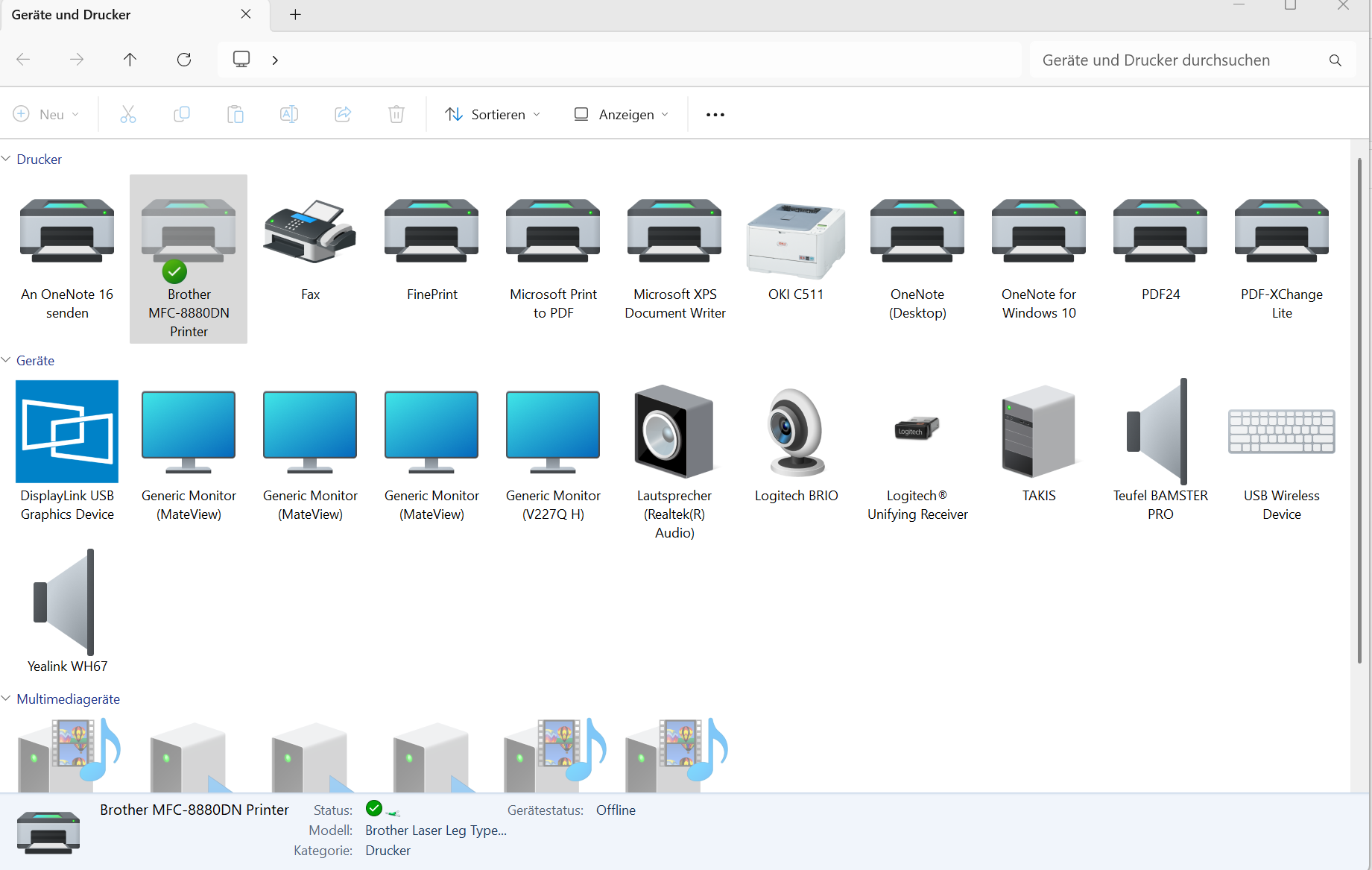Collapse the Drucker section
The width and height of the screenshot is (1372, 870).
point(6,159)
